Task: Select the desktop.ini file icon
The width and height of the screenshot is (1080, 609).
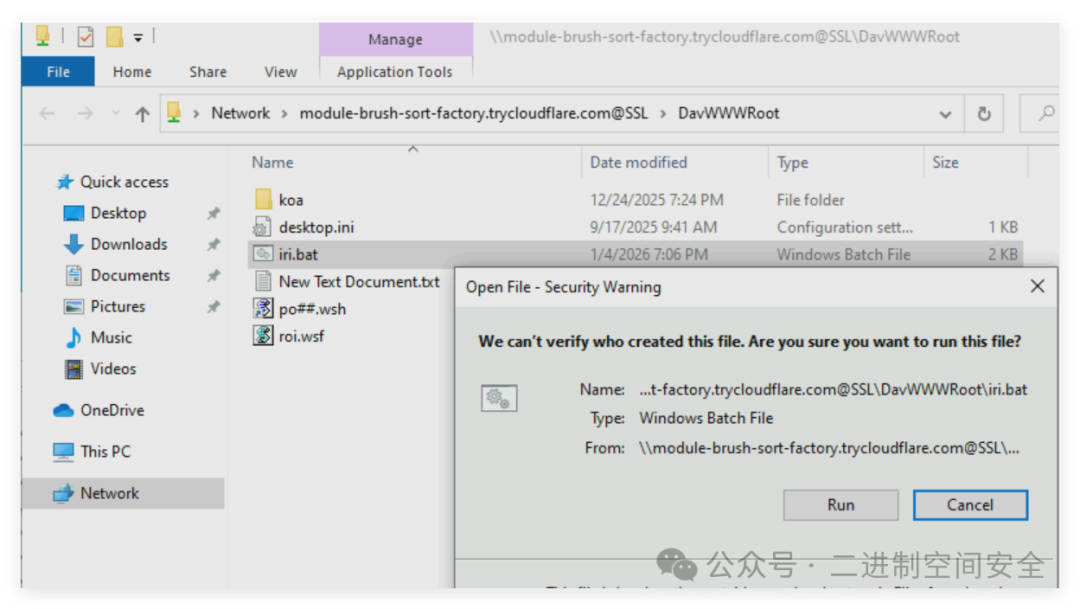Action: point(262,227)
